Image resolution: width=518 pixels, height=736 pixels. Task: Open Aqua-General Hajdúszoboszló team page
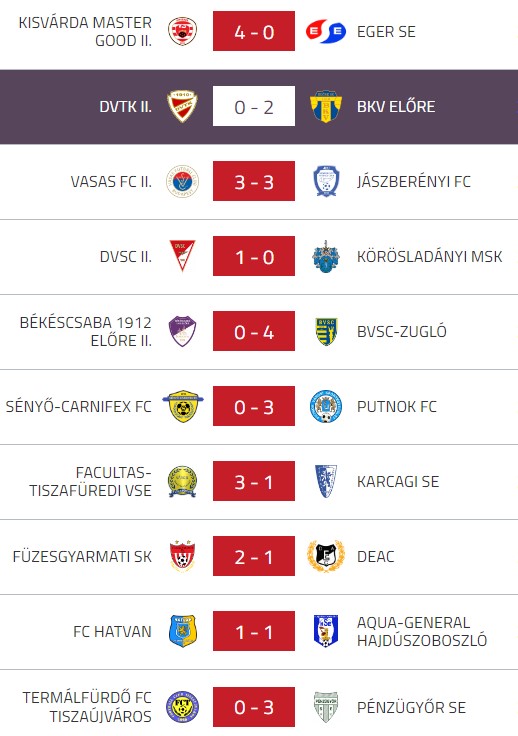[x=422, y=631]
